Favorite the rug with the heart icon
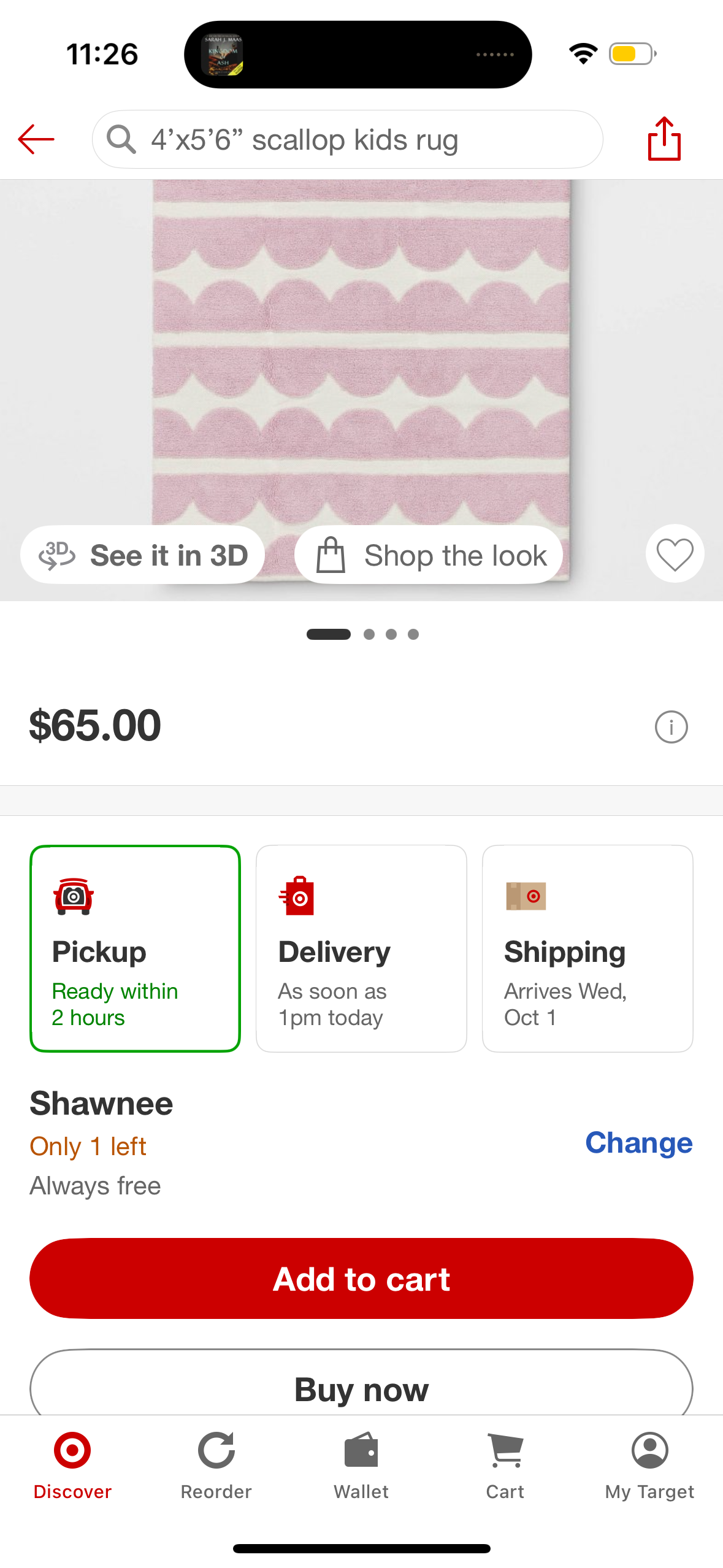The height and width of the screenshot is (1568, 723). click(675, 554)
